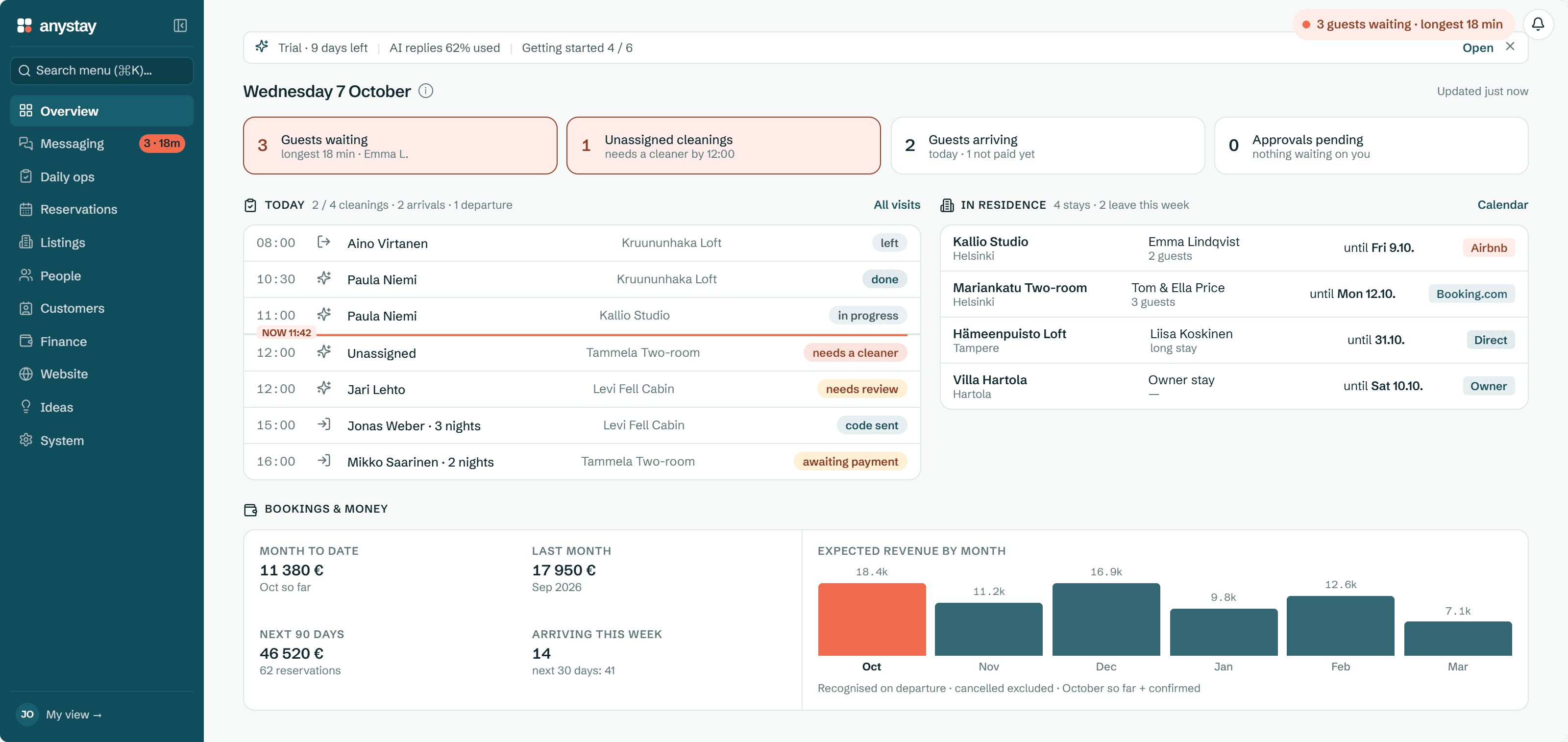This screenshot has width=1568, height=742.
Task: Open the People section
Action: [101, 275]
